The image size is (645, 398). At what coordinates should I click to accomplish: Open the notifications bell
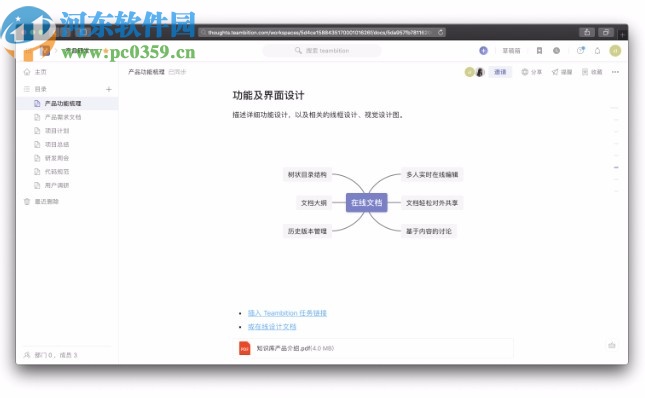pos(597,51)
